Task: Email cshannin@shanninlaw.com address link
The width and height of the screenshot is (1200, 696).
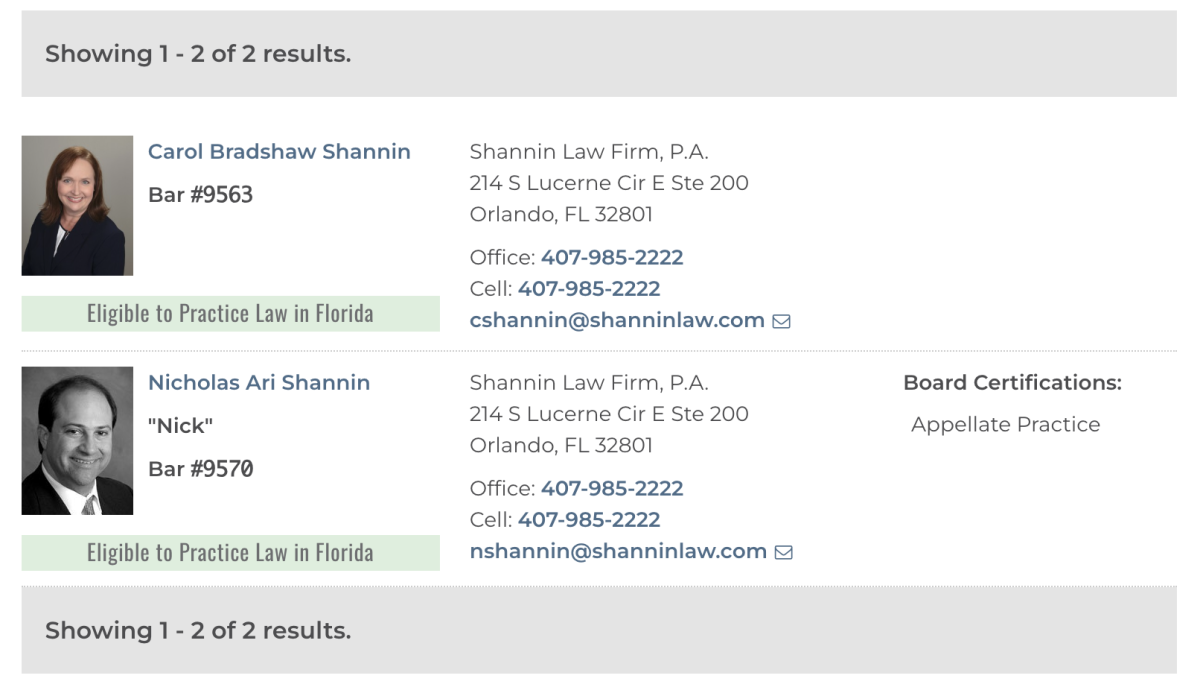Action: [x=617, y=321]
